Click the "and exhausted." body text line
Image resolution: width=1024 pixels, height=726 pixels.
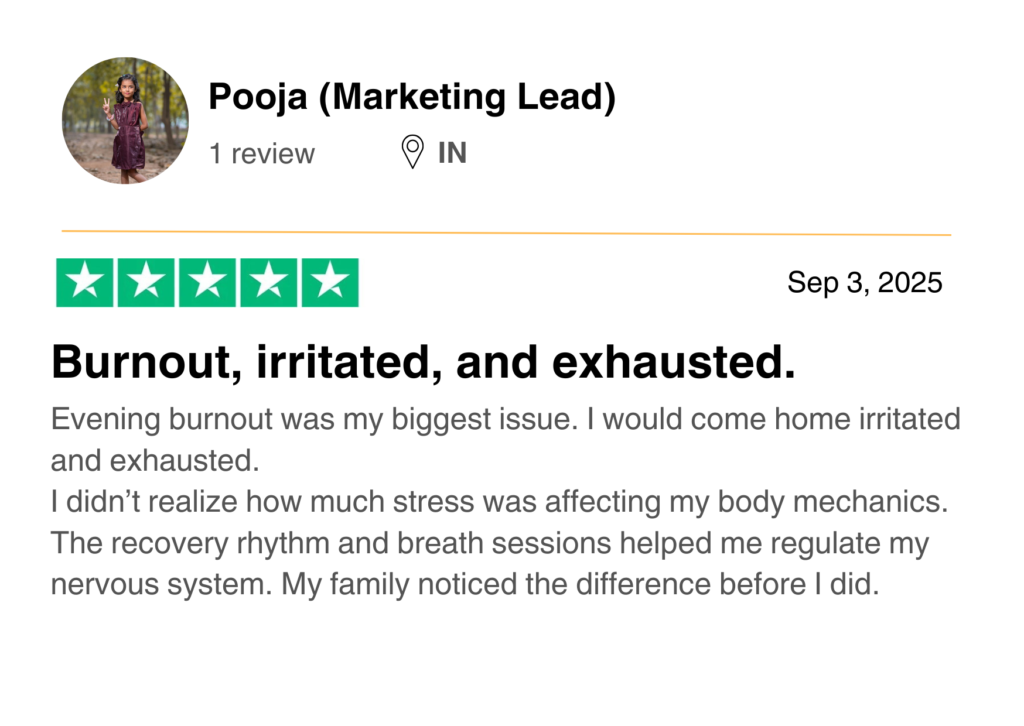pos(153,460)
